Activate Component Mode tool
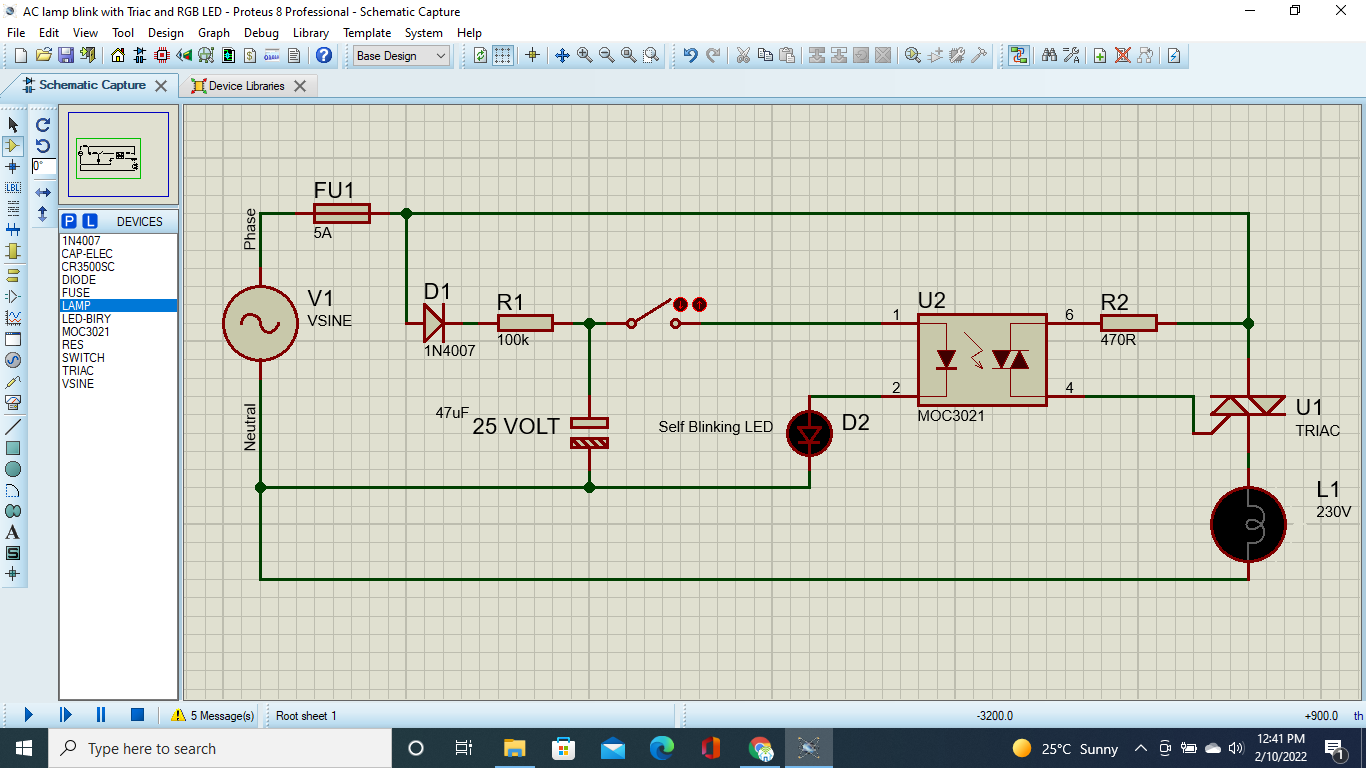 click(13, 146)
